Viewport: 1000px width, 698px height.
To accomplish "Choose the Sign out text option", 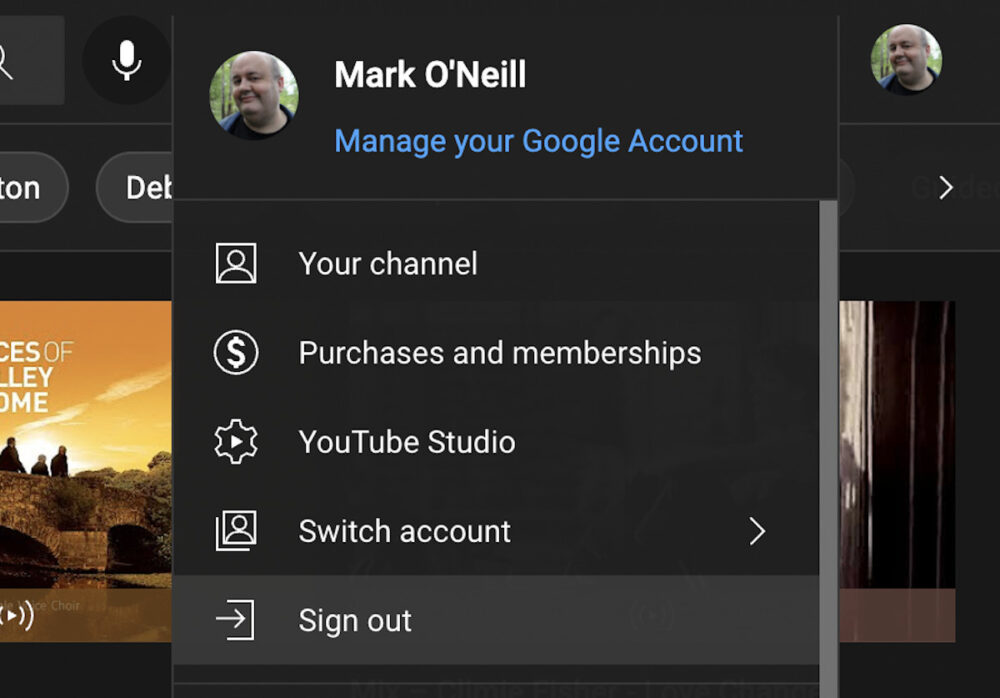I will [355, 620].
